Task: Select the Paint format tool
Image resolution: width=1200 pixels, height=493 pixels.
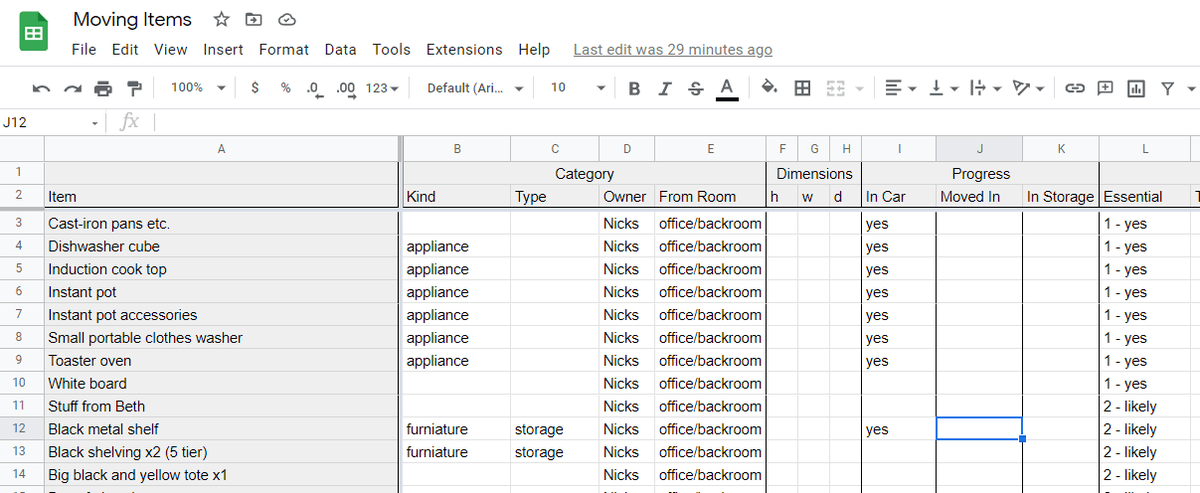Action: click(133, 88)
